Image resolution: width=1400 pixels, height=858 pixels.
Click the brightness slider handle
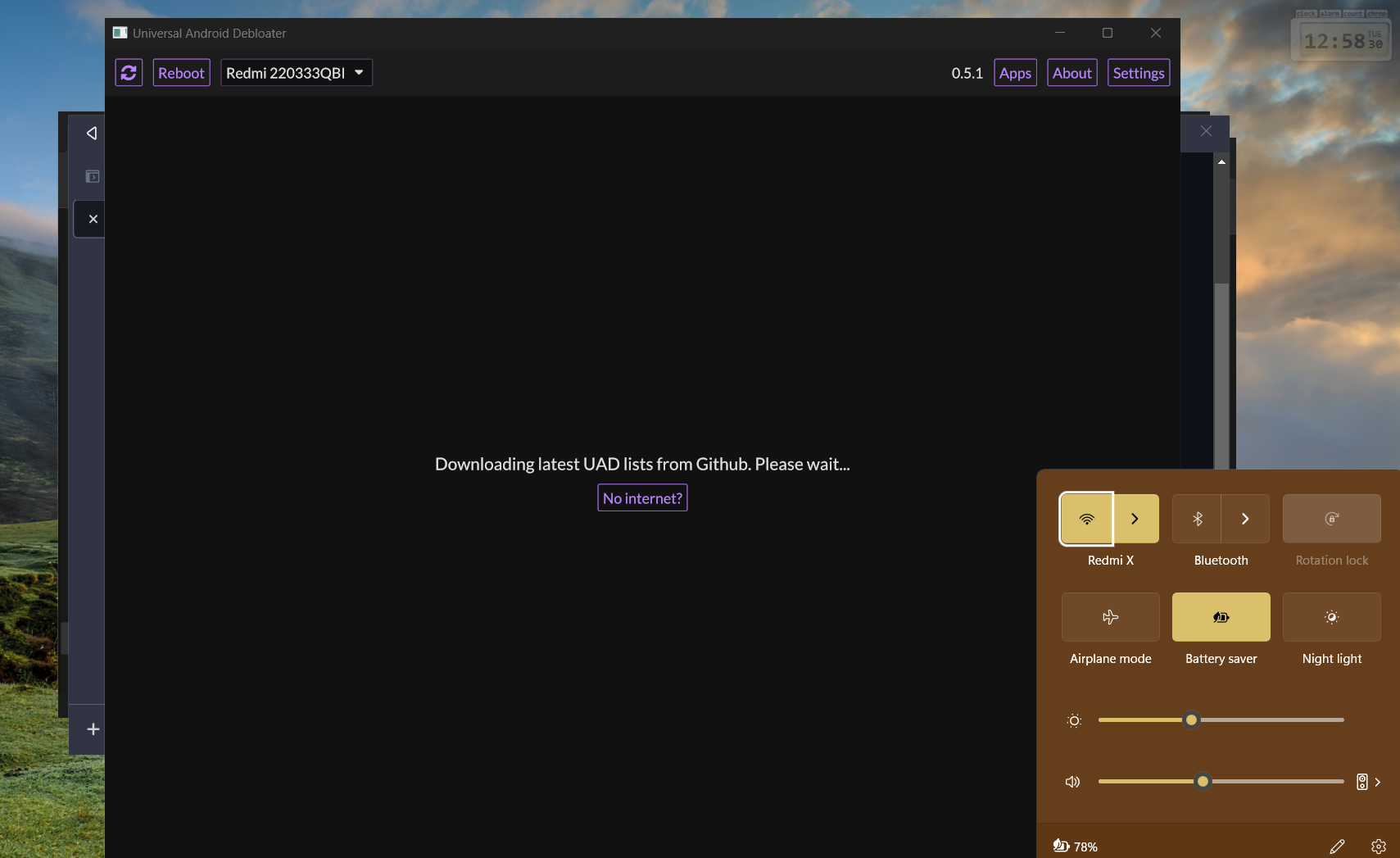click(x=1192, y=720)
